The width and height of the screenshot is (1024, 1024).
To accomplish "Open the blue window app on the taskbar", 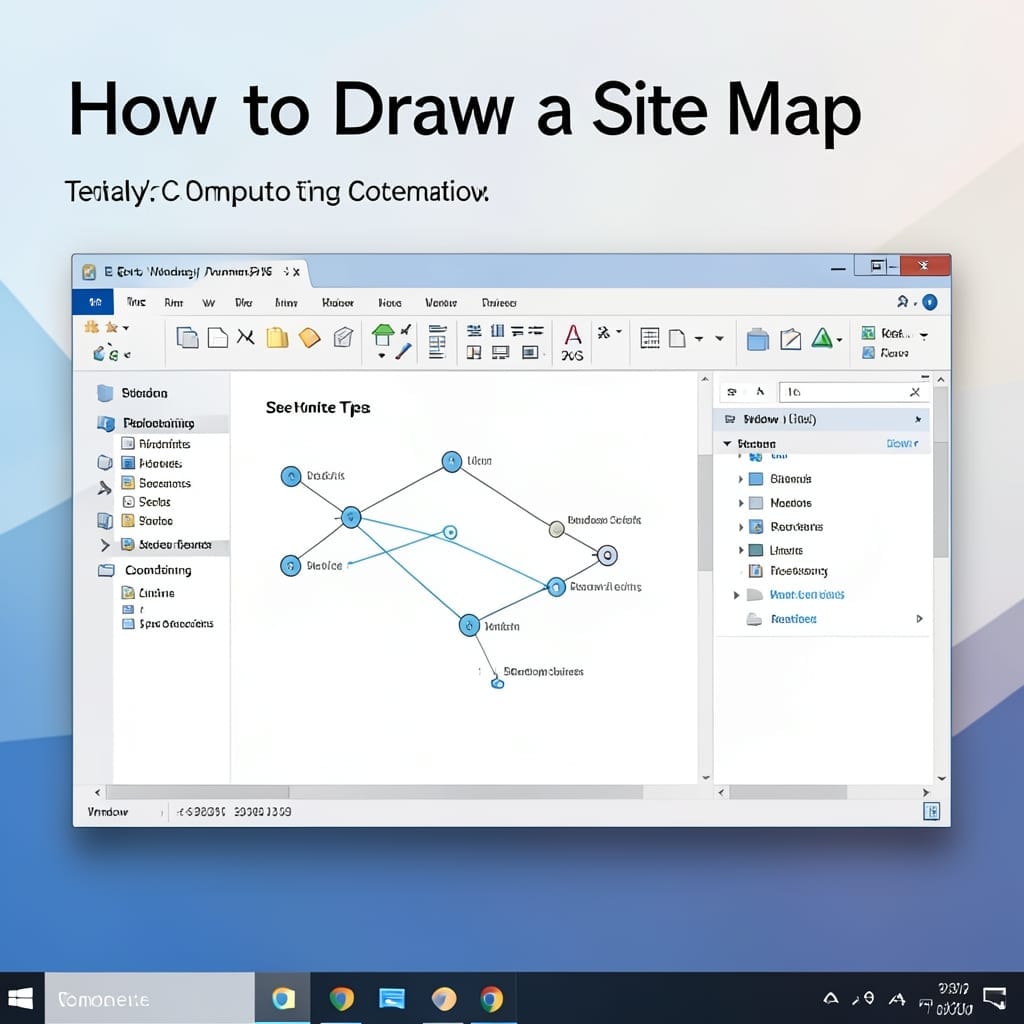I will (x=392, y=999).
